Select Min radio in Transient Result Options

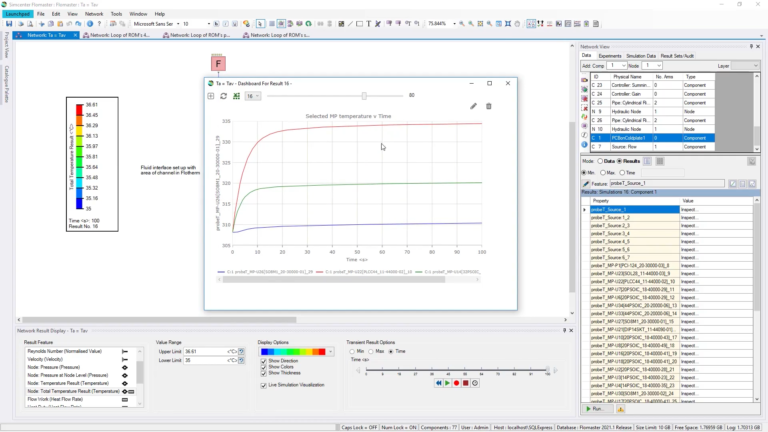click(352, 352)
